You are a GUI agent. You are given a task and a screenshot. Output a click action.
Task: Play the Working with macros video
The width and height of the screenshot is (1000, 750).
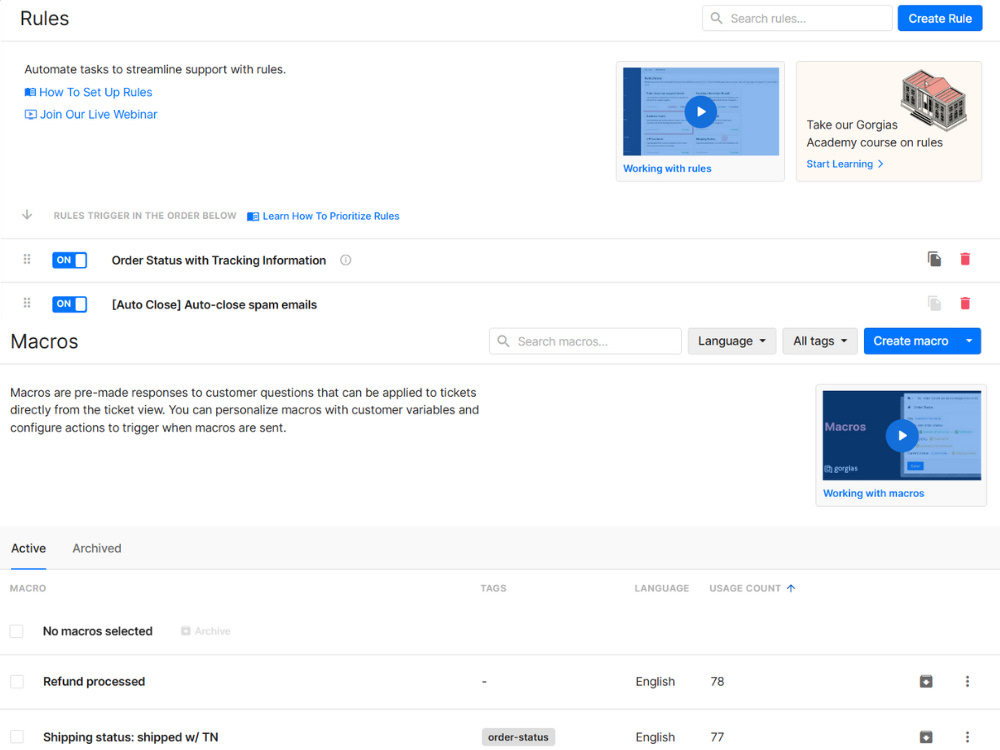pyautogui.click(x=902, y=436)
